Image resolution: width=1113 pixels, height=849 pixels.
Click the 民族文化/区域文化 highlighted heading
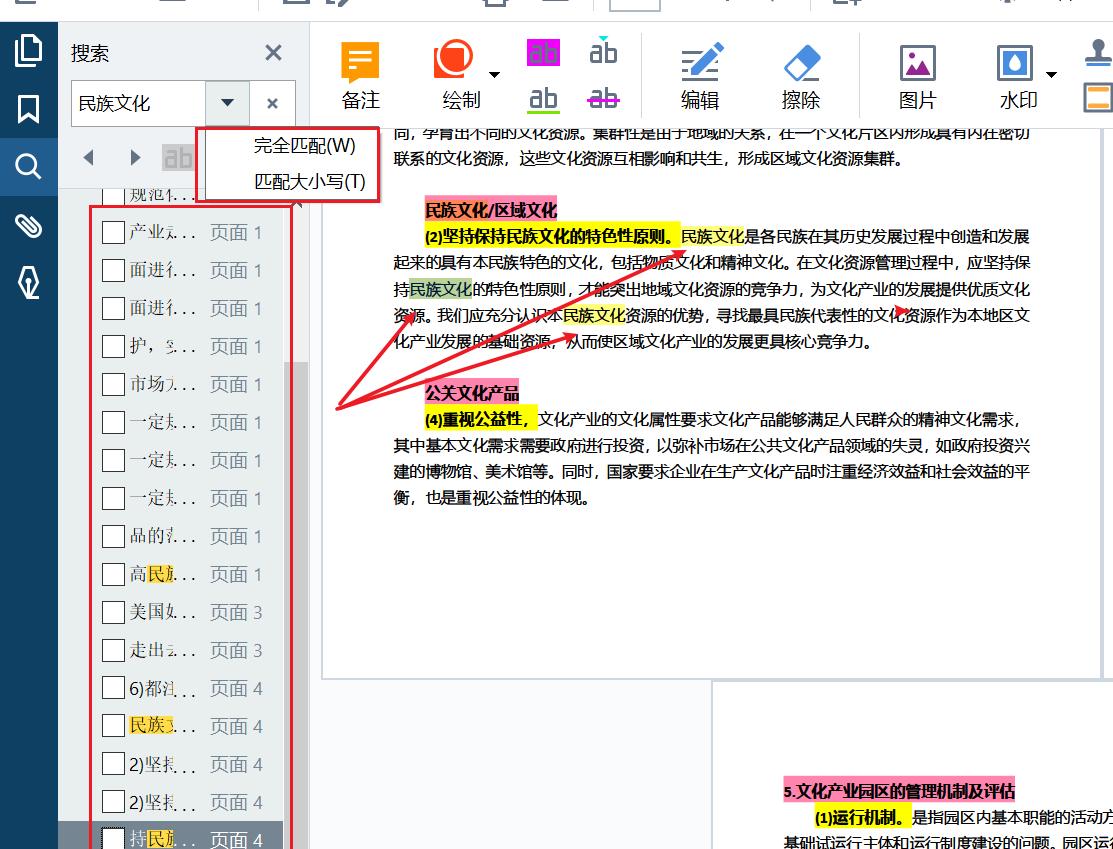490,209
